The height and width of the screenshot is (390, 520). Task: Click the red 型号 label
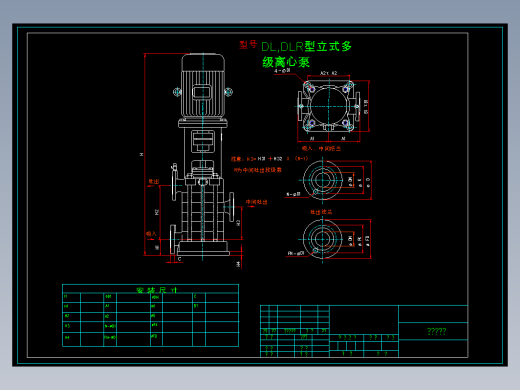[x=248, y=45]
